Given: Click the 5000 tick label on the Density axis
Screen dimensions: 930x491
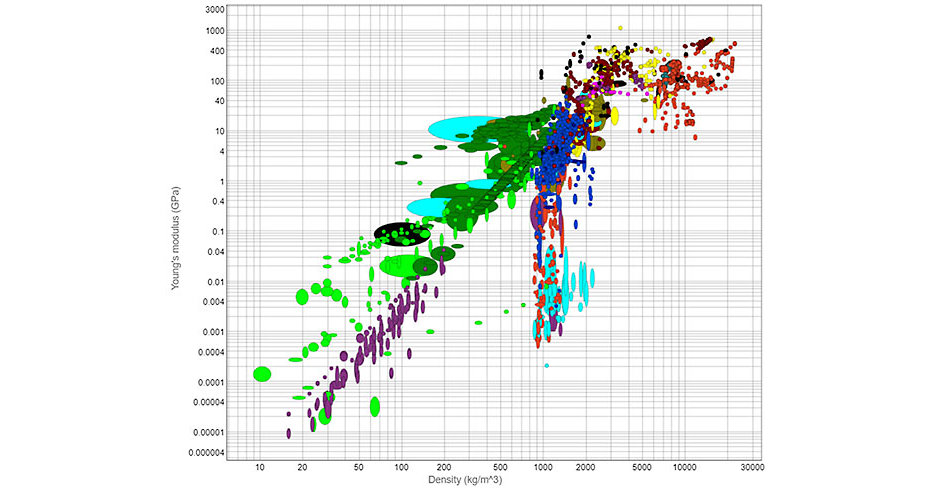Looking at the screenshot, I should click(x=642, y=468).
